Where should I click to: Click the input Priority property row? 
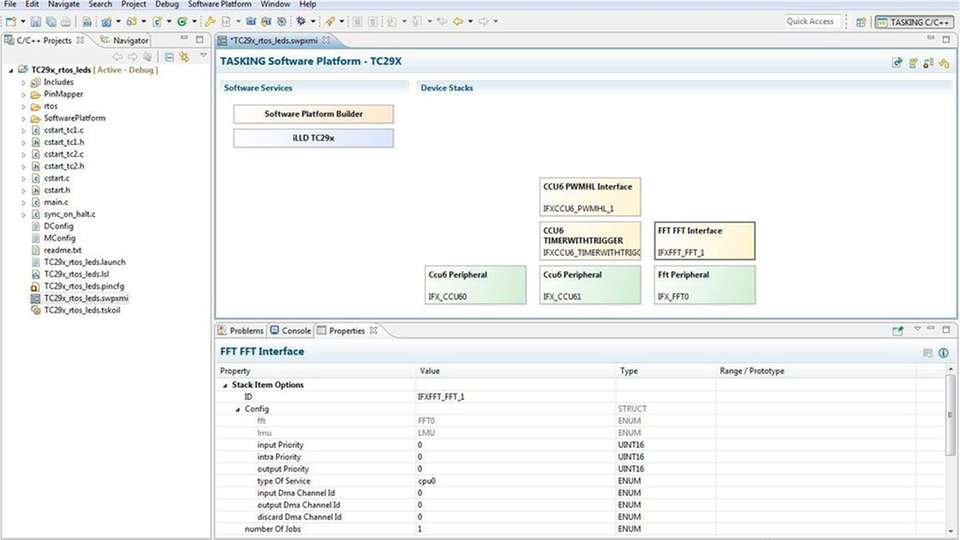click(582, 445)
